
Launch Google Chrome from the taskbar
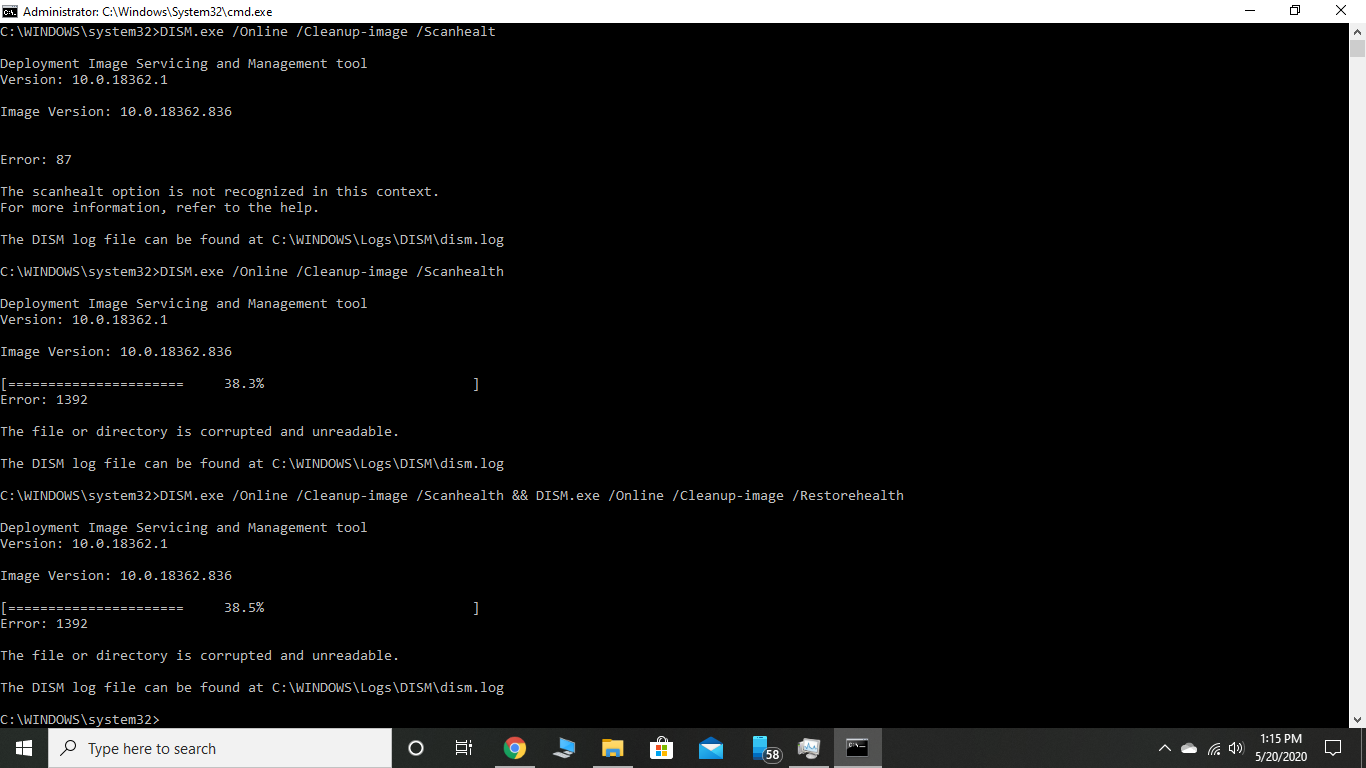coord(515,748)
